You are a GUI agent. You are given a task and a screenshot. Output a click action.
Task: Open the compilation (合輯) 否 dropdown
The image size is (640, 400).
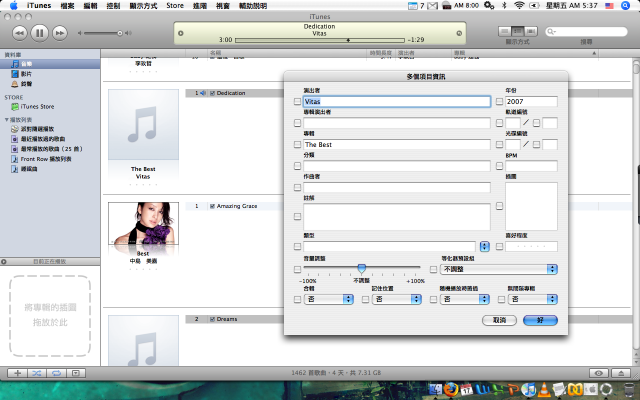pyautogui.click(x=329, y=299)
